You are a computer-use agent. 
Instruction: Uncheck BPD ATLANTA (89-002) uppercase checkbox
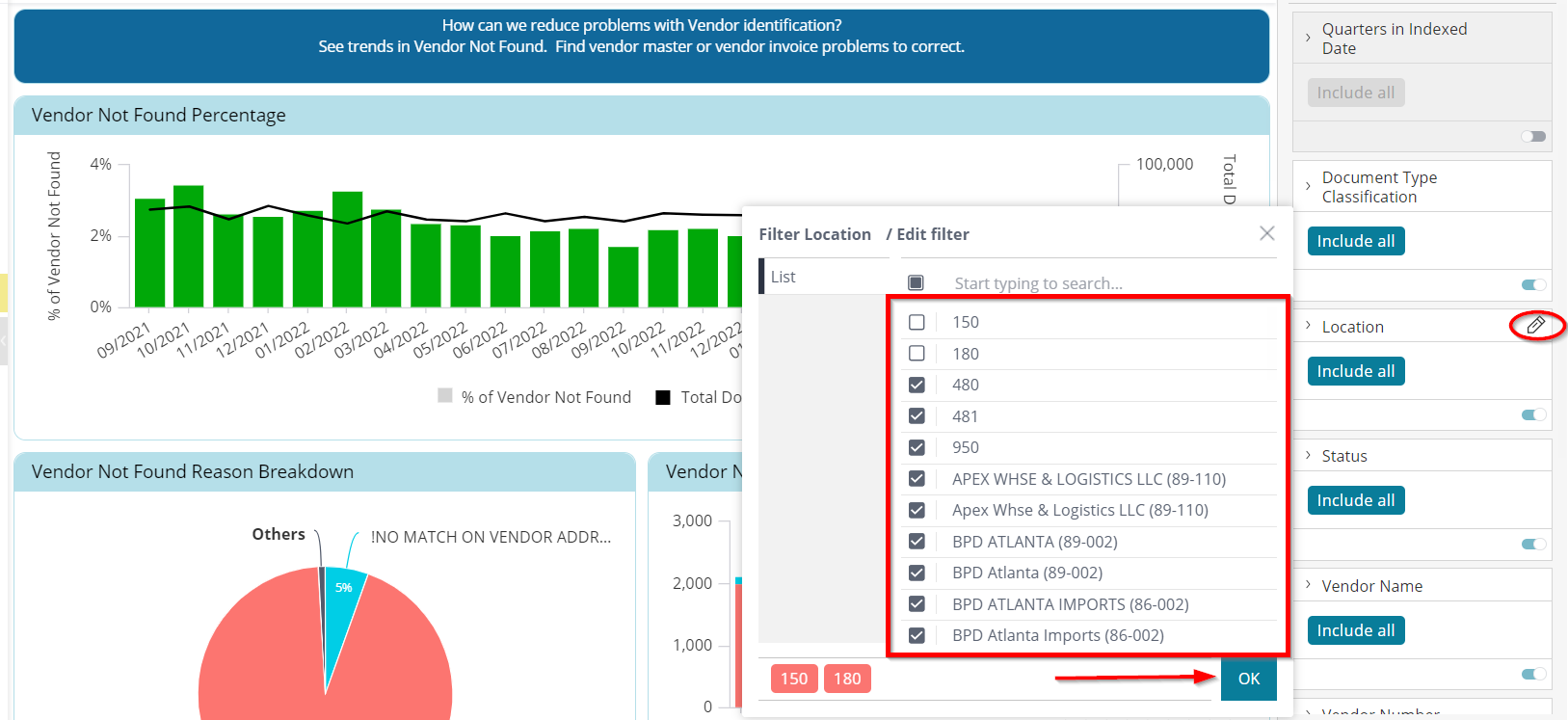[917, 542]
